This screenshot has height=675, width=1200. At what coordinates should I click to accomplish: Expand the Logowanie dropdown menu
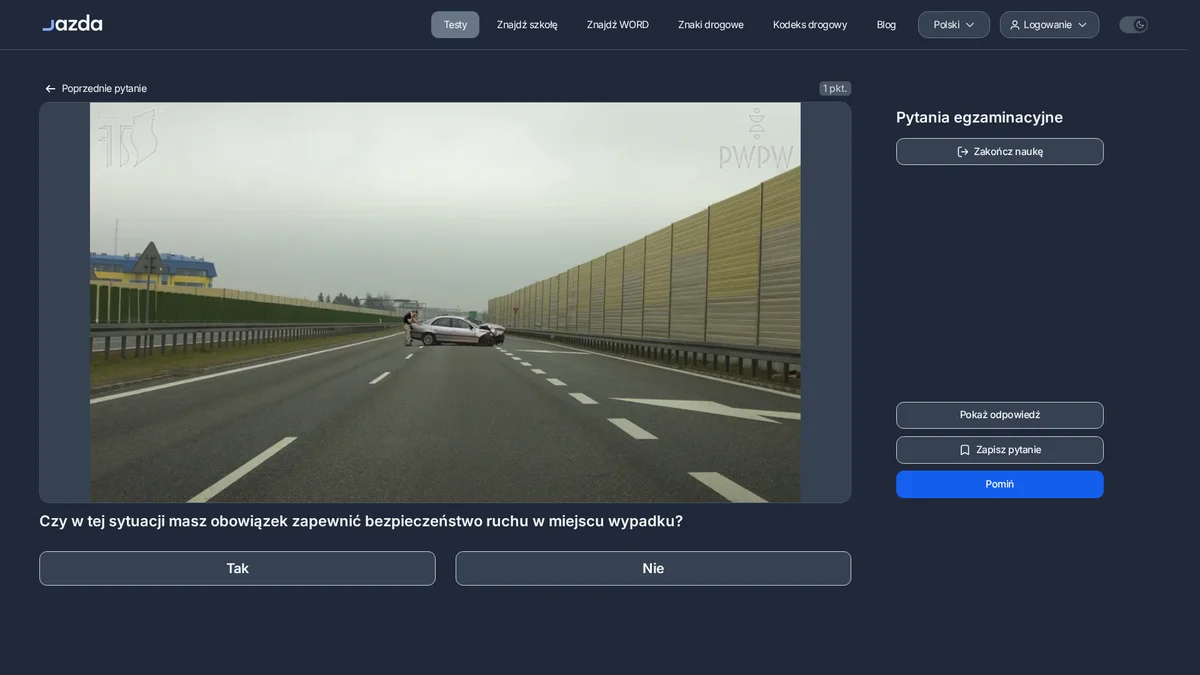click(1049, 25)
